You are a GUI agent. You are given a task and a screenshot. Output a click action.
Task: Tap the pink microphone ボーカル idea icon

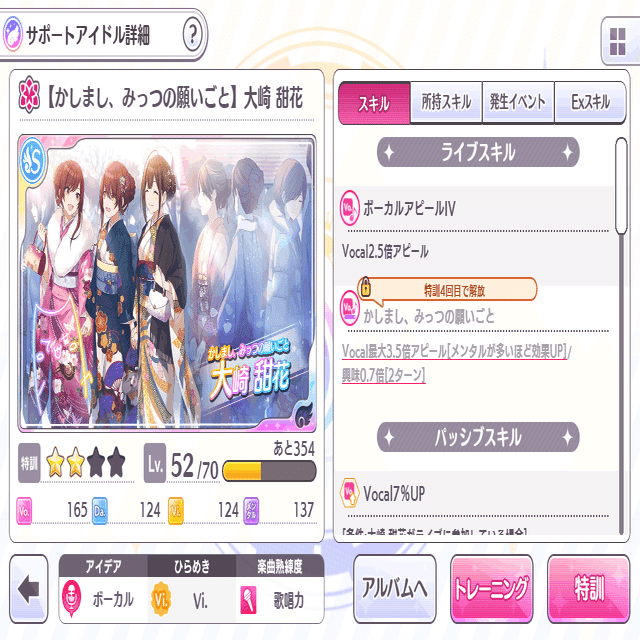[72, 599]
